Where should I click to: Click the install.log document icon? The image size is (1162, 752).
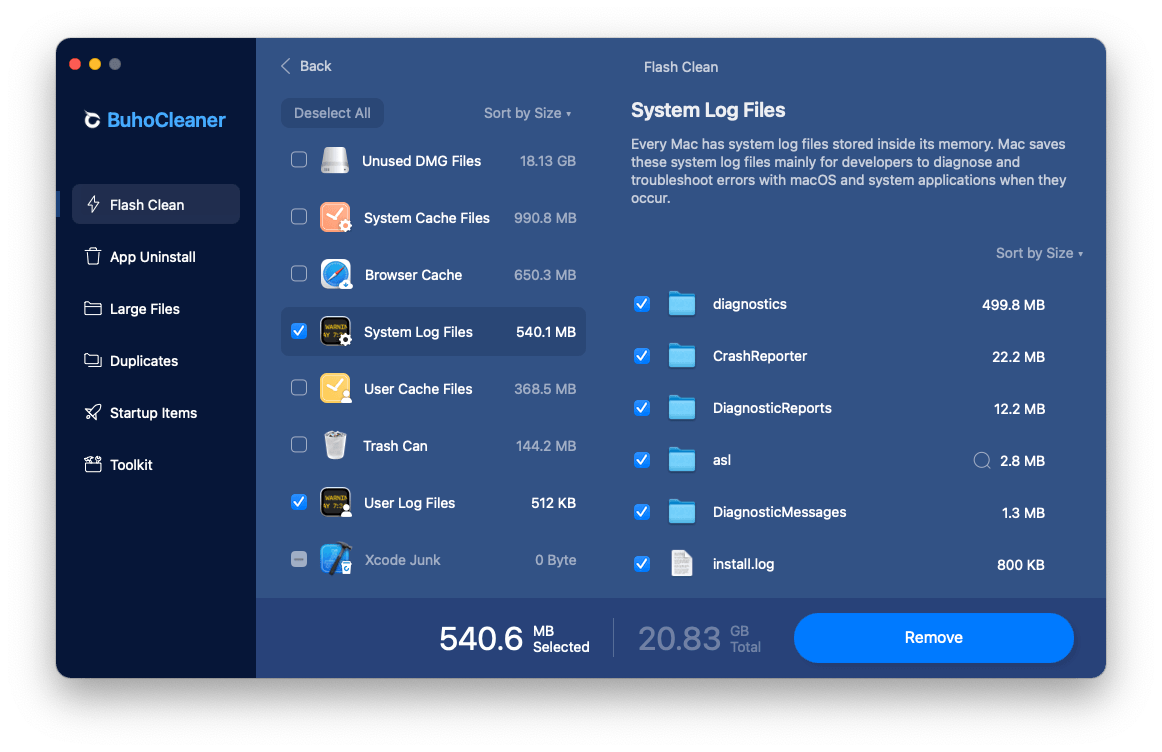point(682,563)
